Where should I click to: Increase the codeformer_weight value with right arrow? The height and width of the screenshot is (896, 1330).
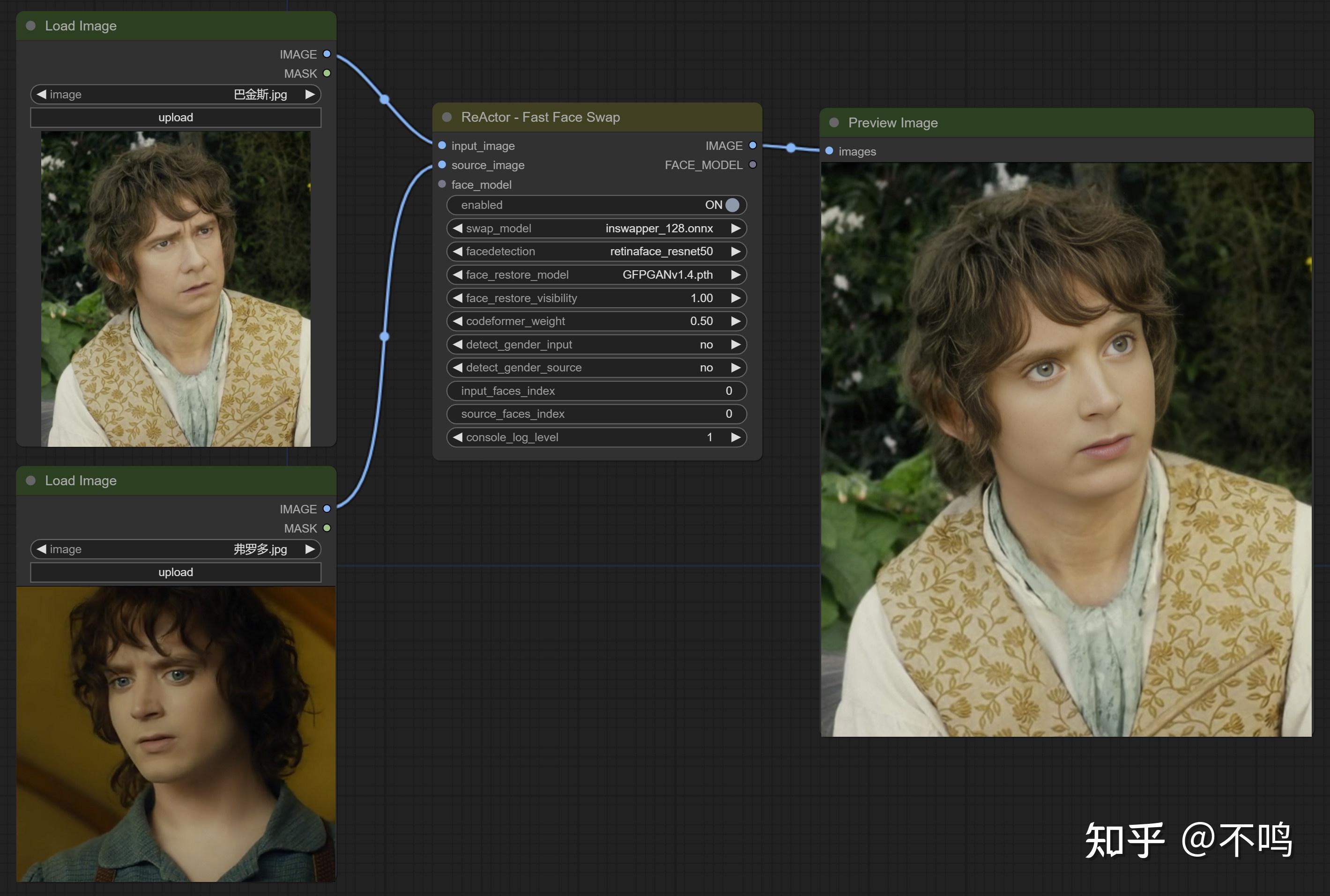pyautogui.click(x=736, y=321)
